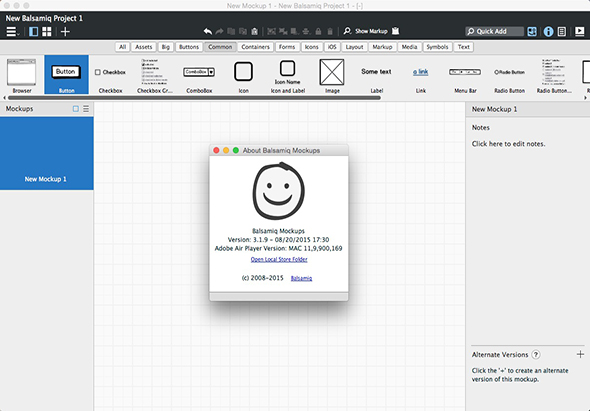Click the Lock icon in toolbar
Viewport: 590px width, 411px height.
318,31
